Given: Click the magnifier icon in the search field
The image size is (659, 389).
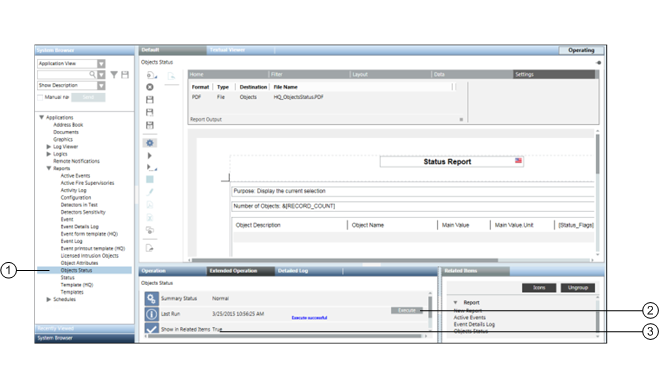Looking at the screenshot, I should point(92,74).
